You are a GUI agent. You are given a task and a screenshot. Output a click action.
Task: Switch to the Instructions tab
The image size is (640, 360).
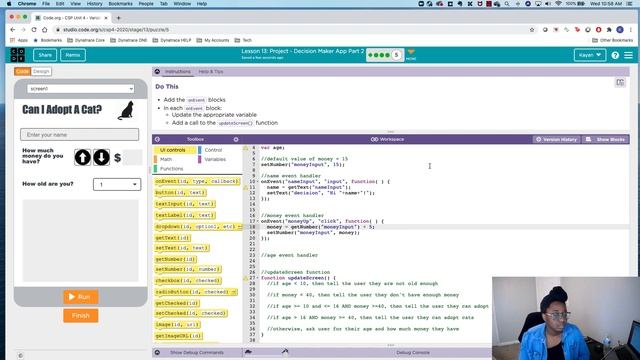(x=178, y=71)
